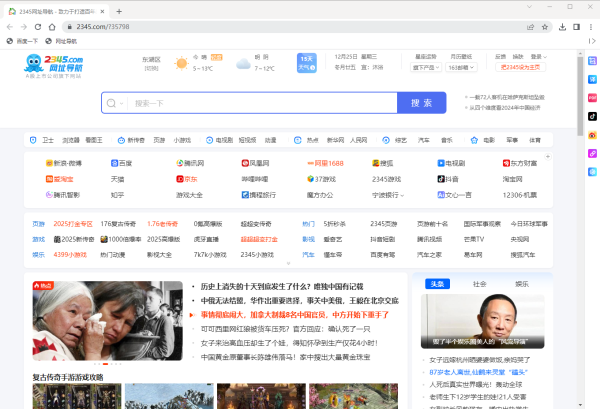
Task: Open the share page icon in address bar
Action: click(530, 27)
